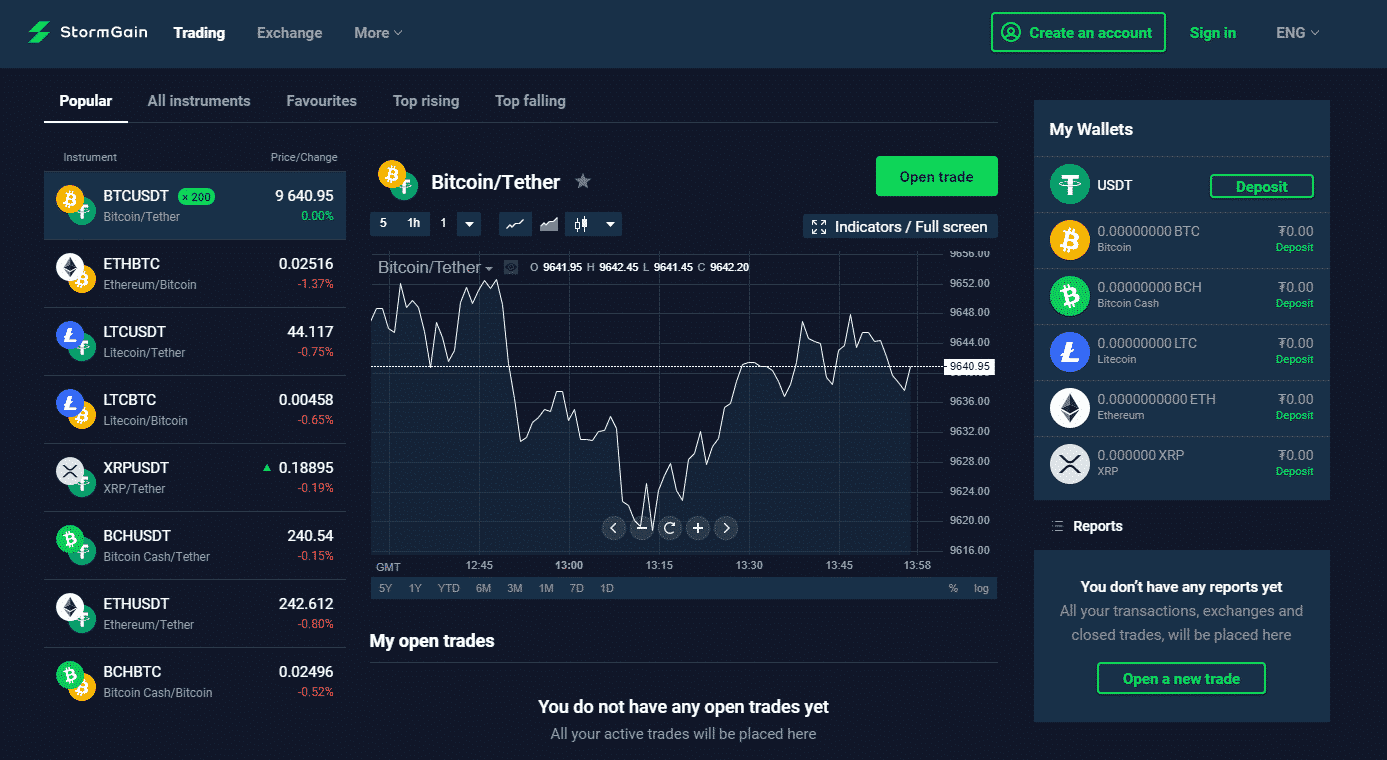Screen dimensions: 1387x760
Task: Click the XRPUSDT pair icon in list
Action: click(75, 476)
